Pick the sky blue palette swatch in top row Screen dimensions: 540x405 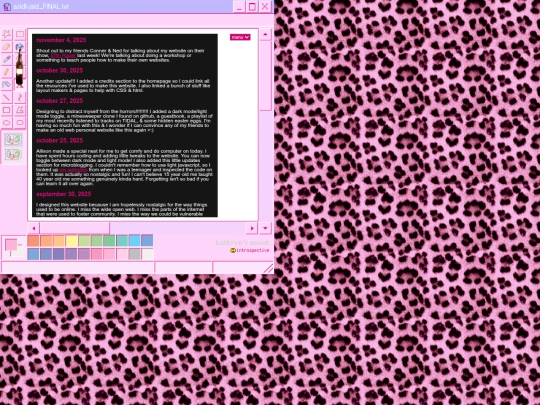pos(135,241)
